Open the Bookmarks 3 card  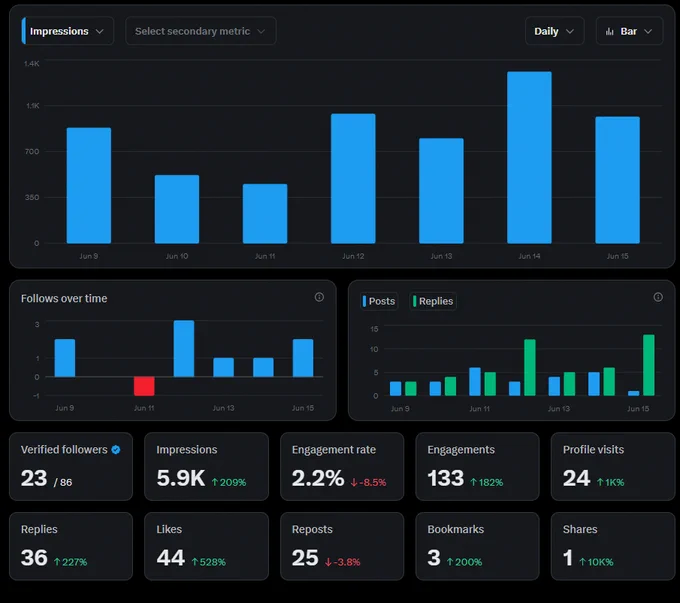[x=477, y=546]
